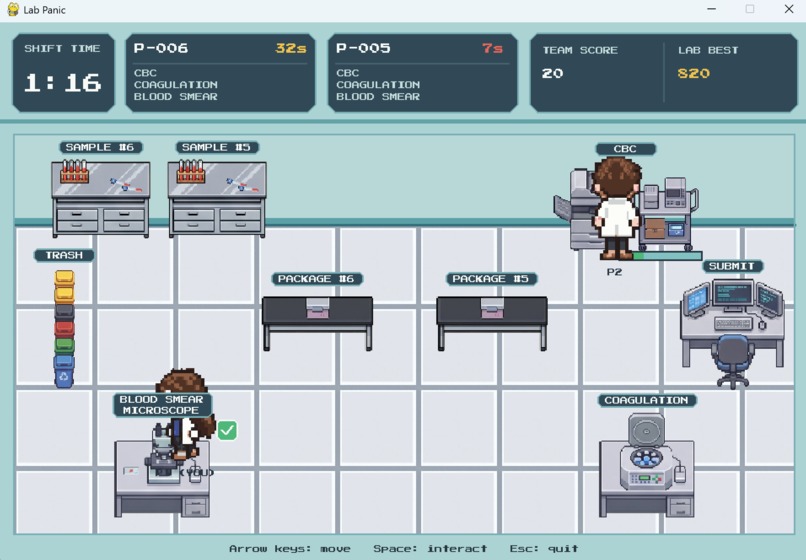
Task: Click the SUBMIT station label
Action: point(732,266)
